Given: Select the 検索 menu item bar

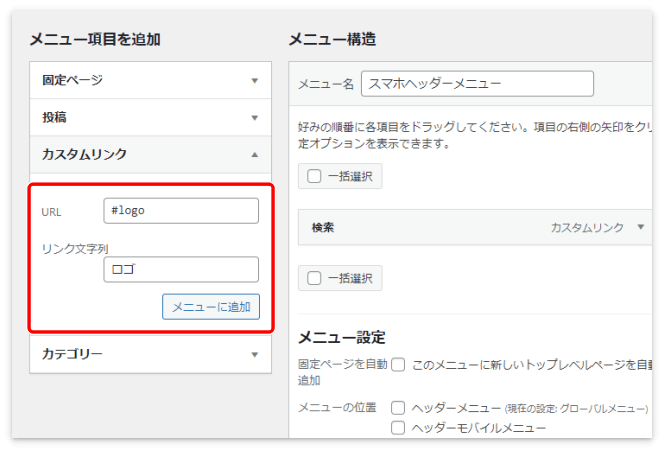Looking at the screenshot, I should [x=475, y=227].
